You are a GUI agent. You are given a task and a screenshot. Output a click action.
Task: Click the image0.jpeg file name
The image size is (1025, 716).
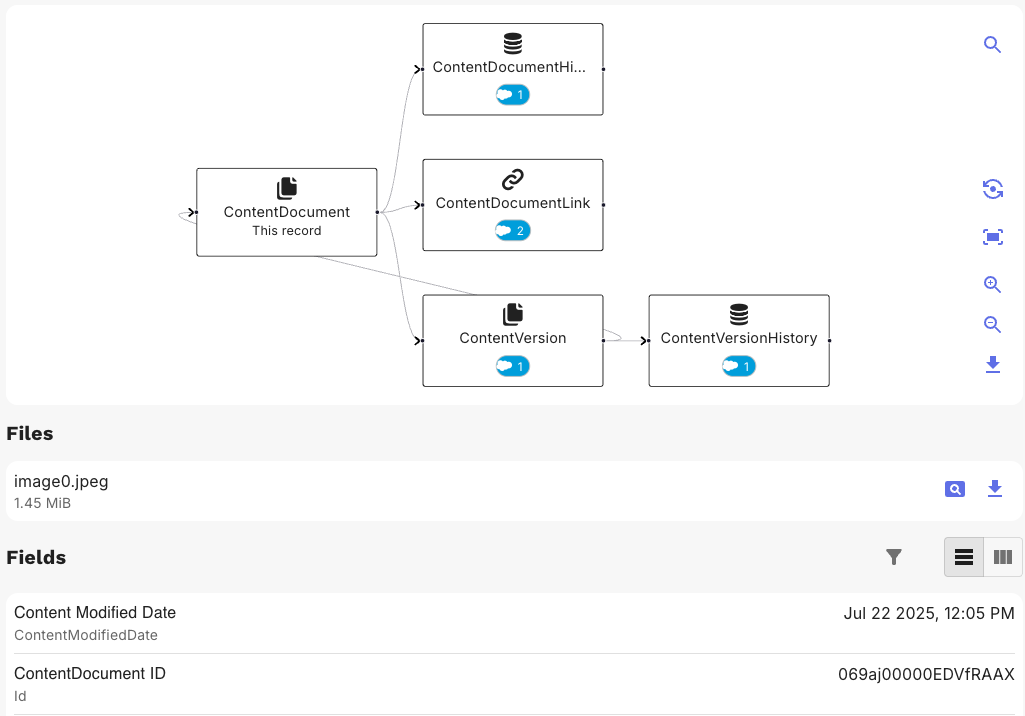tap(61, 481)
